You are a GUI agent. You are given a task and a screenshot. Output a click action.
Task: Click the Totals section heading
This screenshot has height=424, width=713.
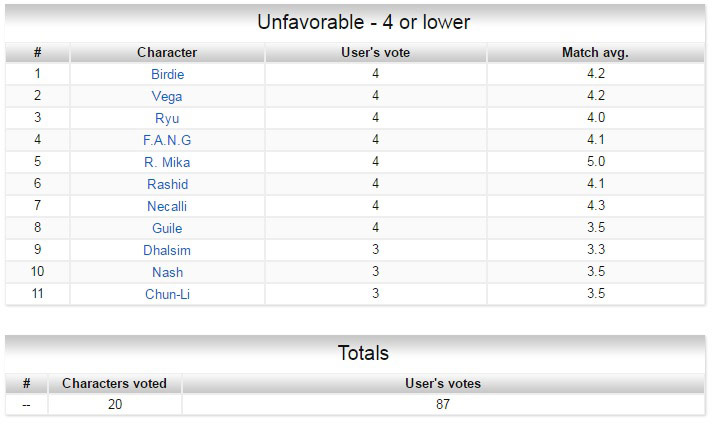click(363, 353)
